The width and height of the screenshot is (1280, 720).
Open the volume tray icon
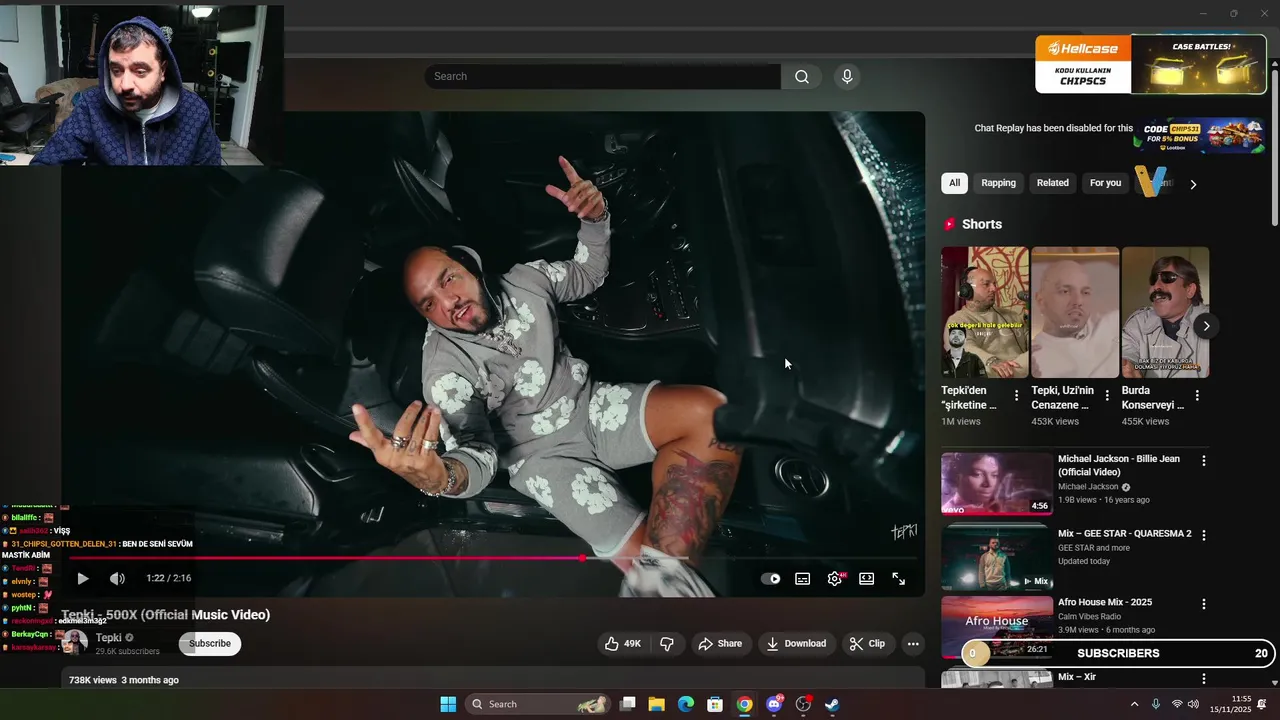(1193, 704)
